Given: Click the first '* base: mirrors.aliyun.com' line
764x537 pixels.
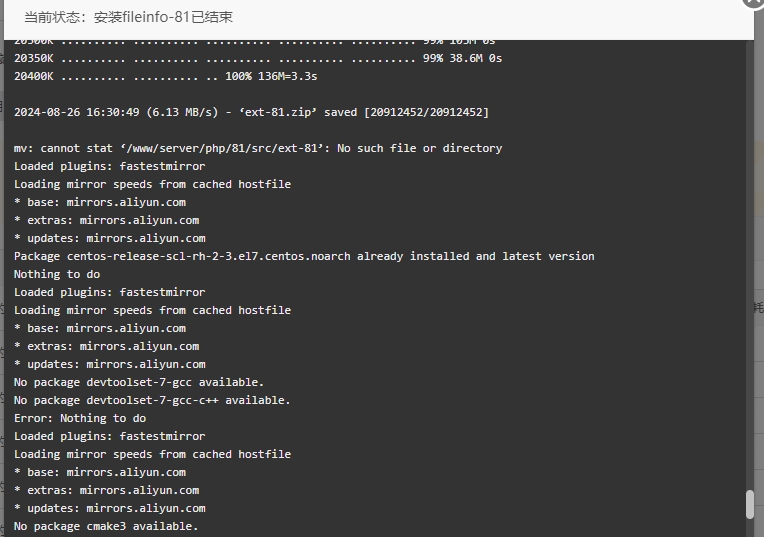Looking at the screenshot, I should tap(100, 203).
